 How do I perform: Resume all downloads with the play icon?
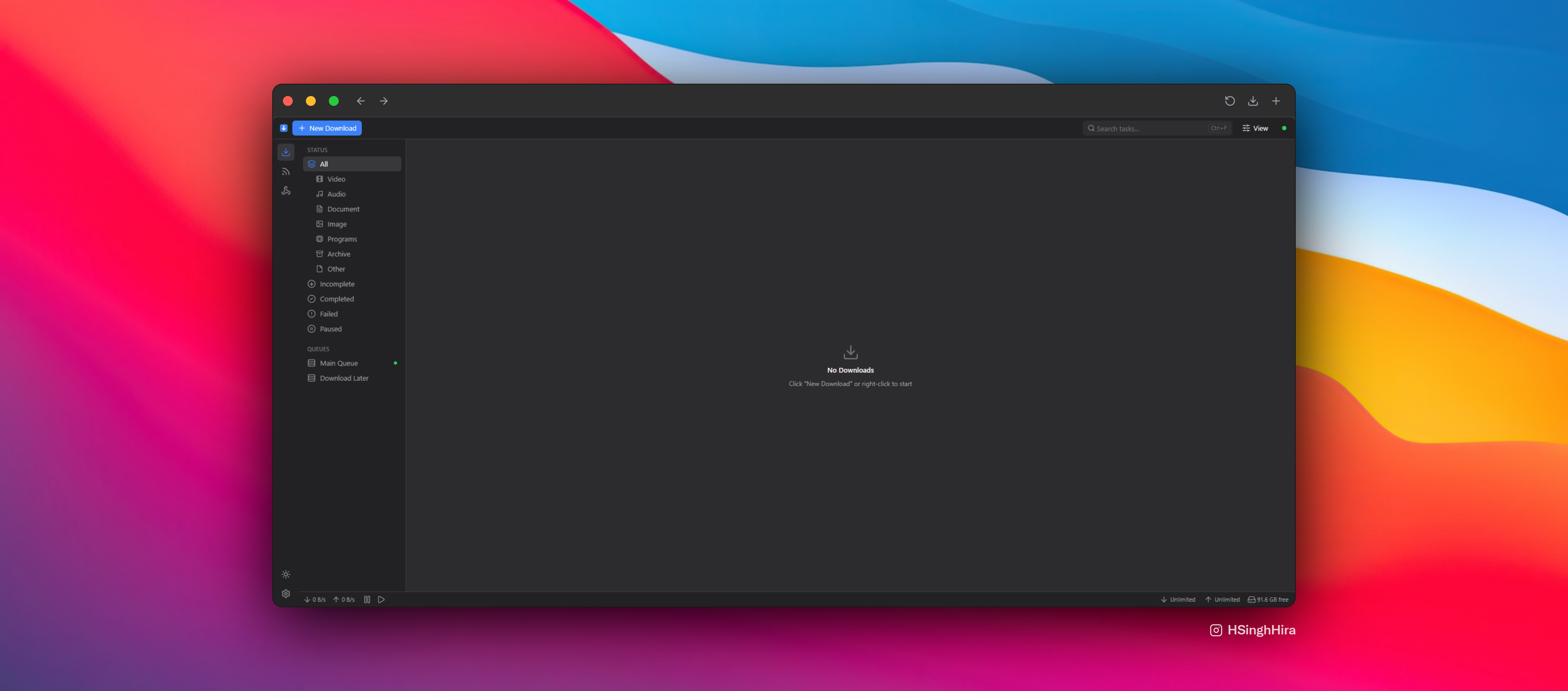(x=381, y=600)
